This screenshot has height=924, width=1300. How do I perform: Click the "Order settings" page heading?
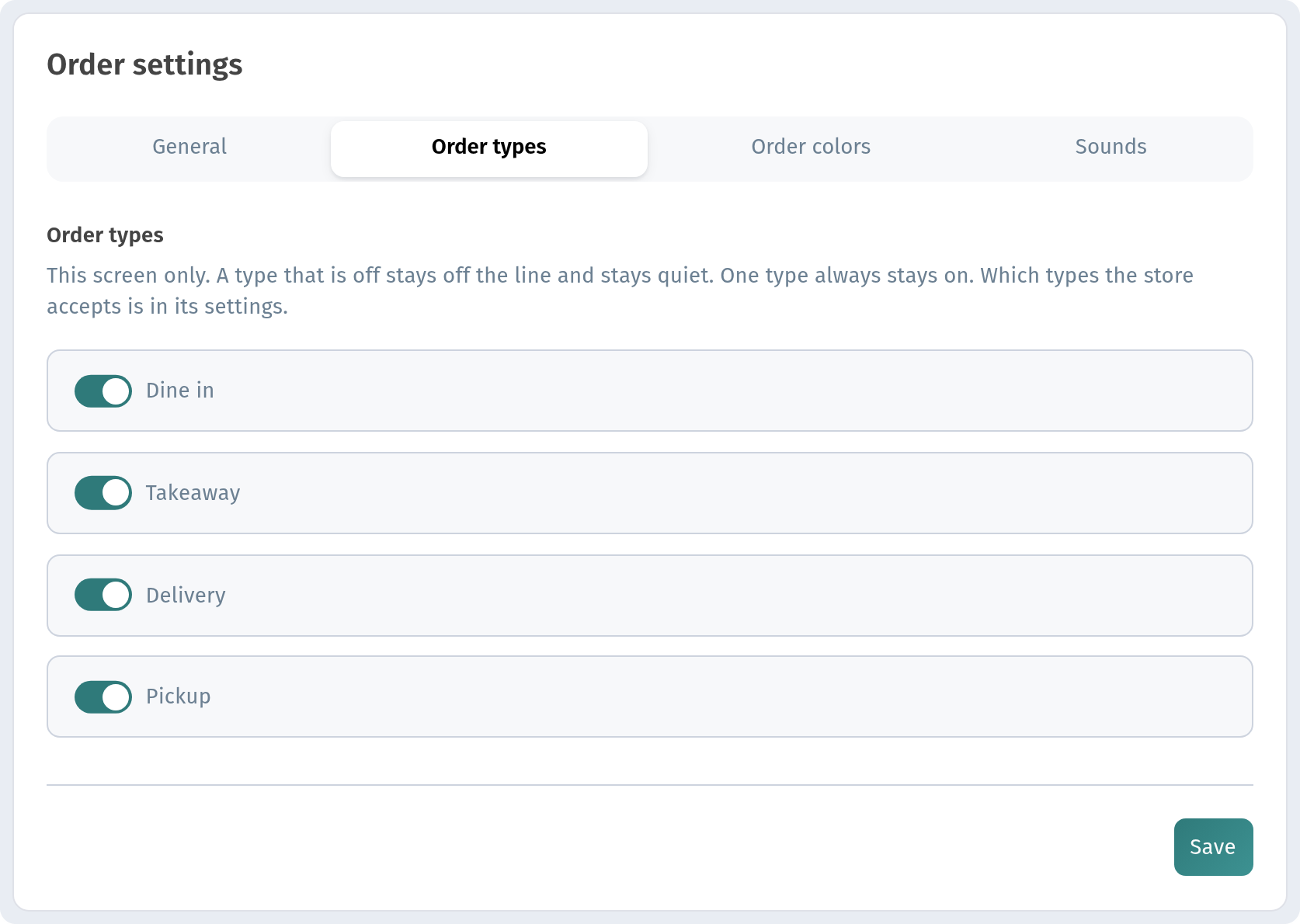144,64
